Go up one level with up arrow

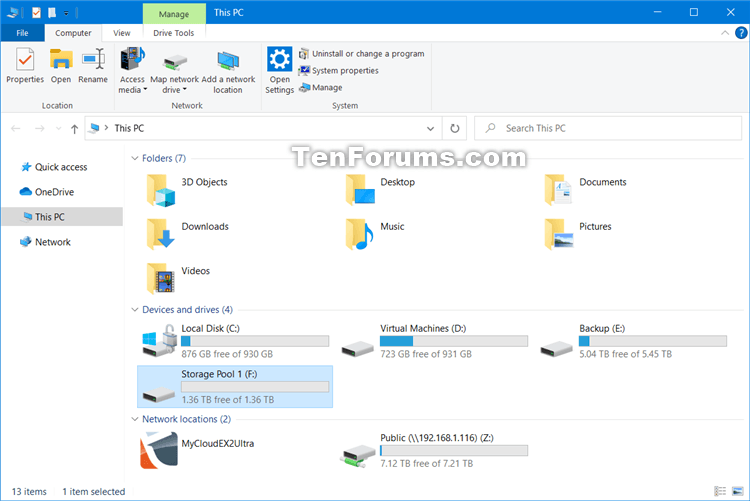tap(74, 128)
